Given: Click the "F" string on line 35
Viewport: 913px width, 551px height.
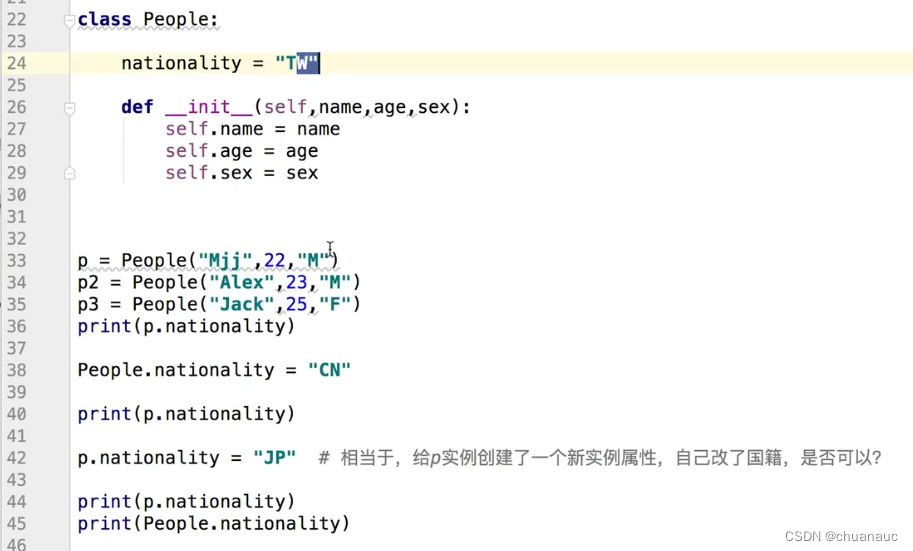Looking at the screenshot, I should coord(335,304).
